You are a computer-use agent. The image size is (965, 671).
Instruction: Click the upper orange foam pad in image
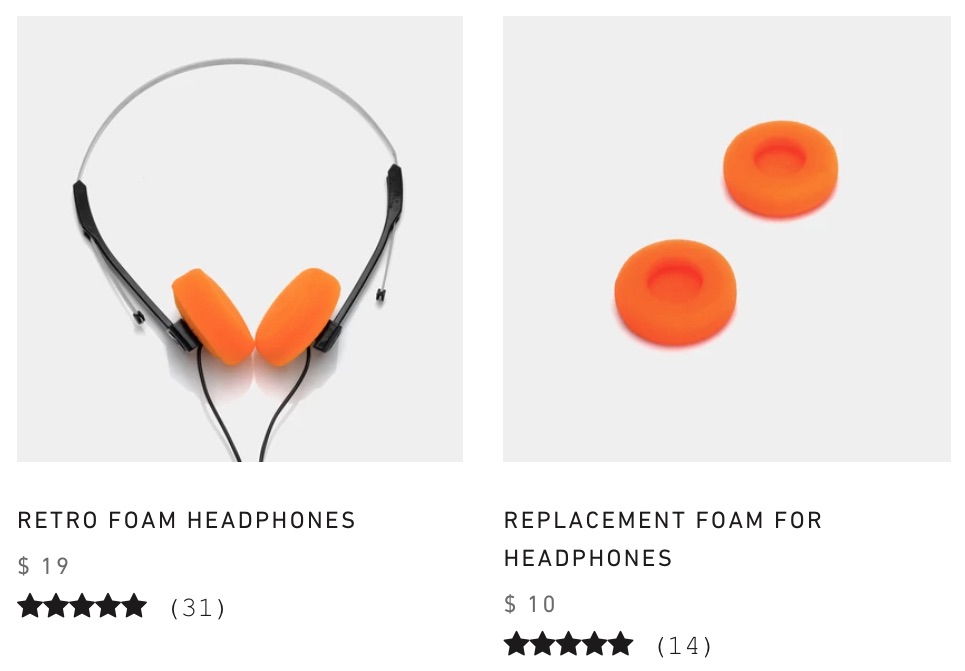click(x=780, y=168)
